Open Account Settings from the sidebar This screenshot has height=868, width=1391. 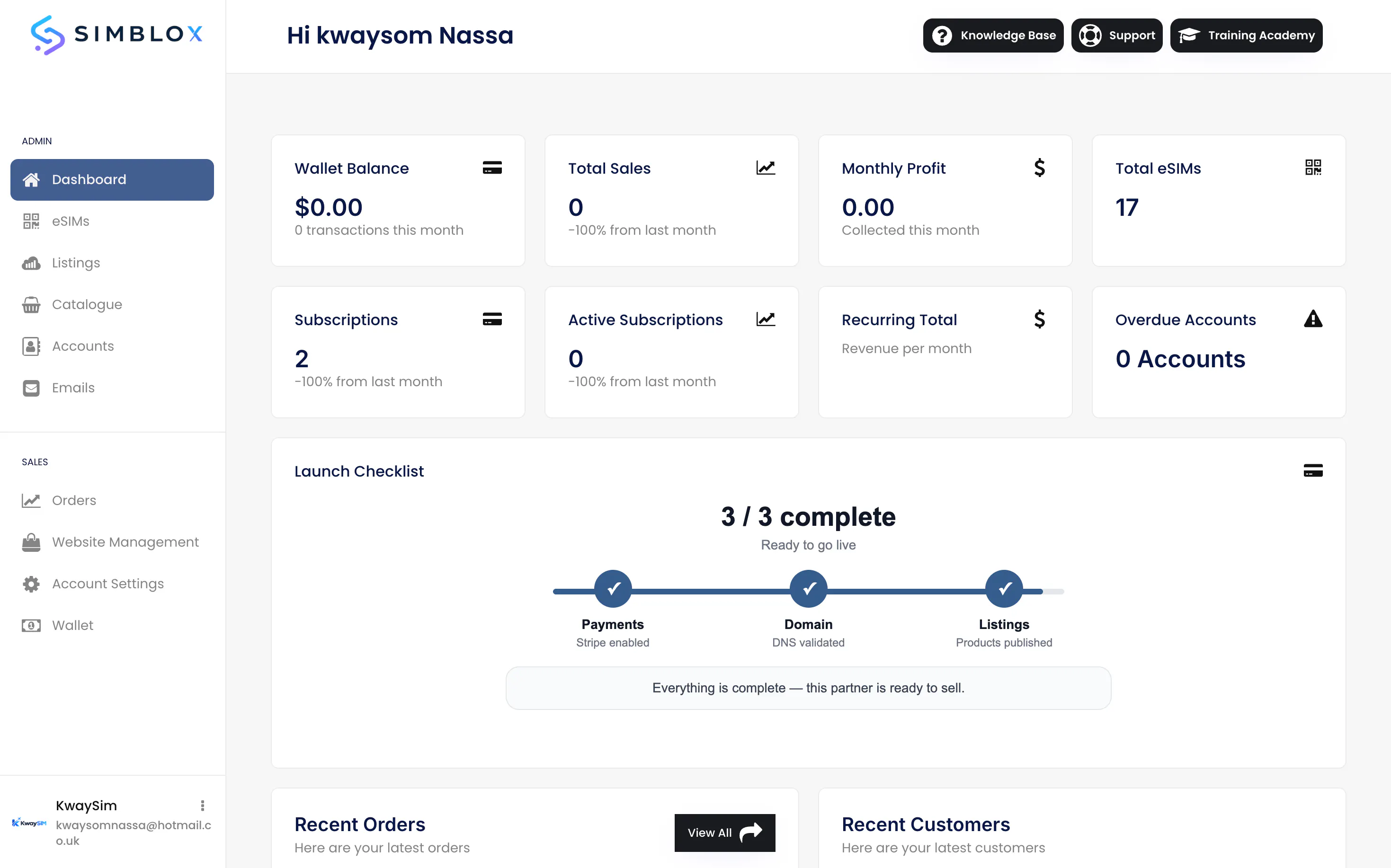pos(112,584)
